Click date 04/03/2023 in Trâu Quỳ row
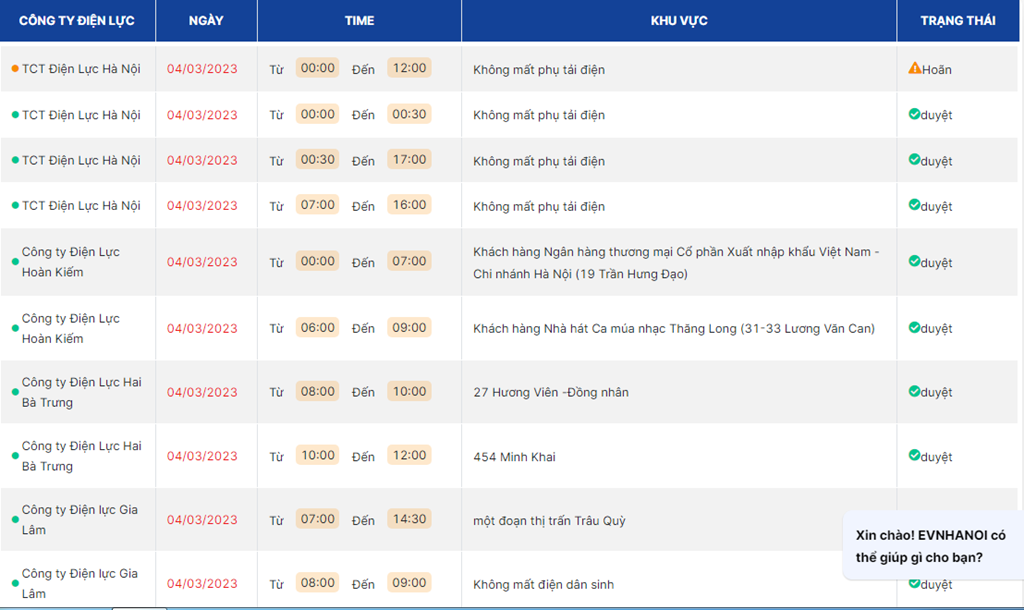 (x=202, y=520)
